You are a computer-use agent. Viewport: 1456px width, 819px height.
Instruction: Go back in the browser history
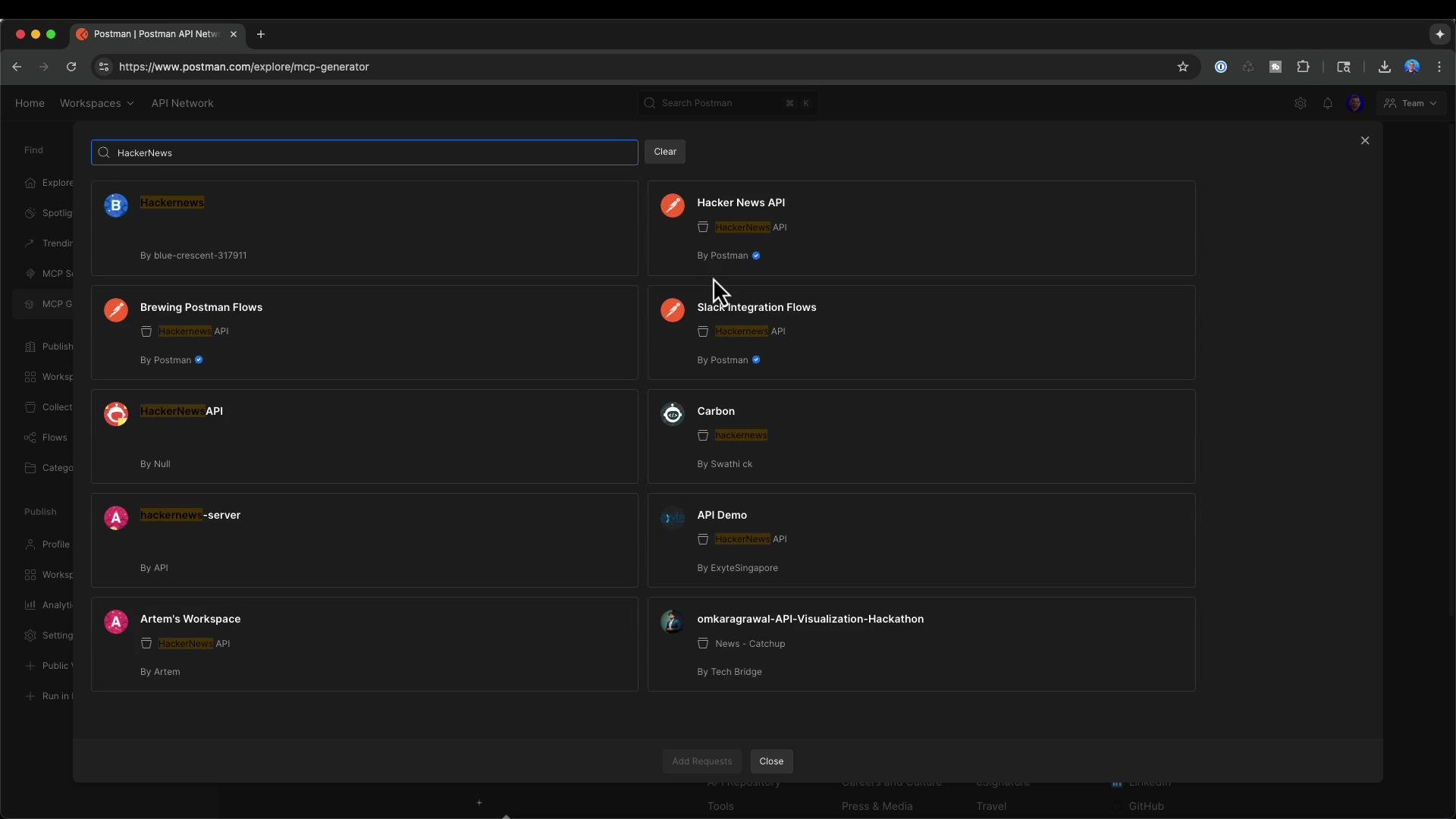click(17, 67)
